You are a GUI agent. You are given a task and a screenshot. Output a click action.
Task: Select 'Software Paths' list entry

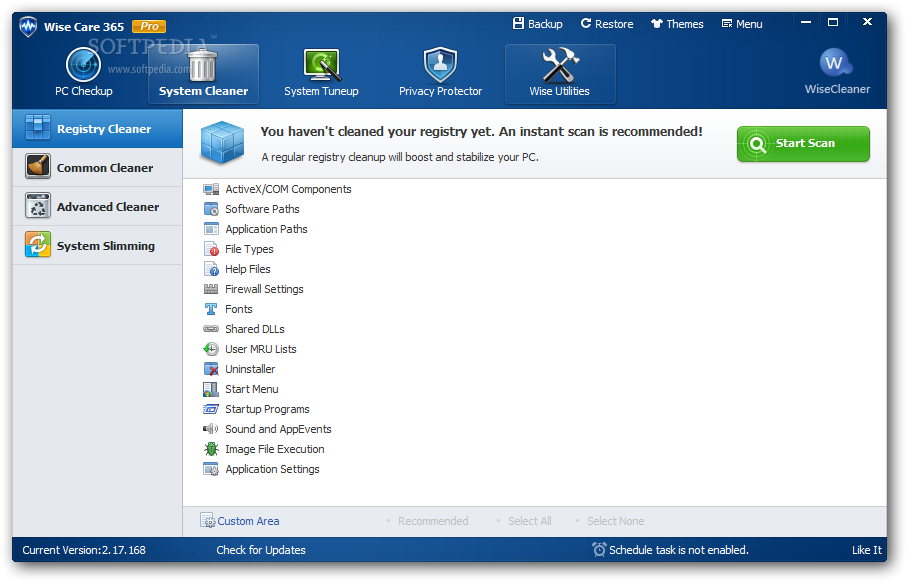click(x=262, y=209)
